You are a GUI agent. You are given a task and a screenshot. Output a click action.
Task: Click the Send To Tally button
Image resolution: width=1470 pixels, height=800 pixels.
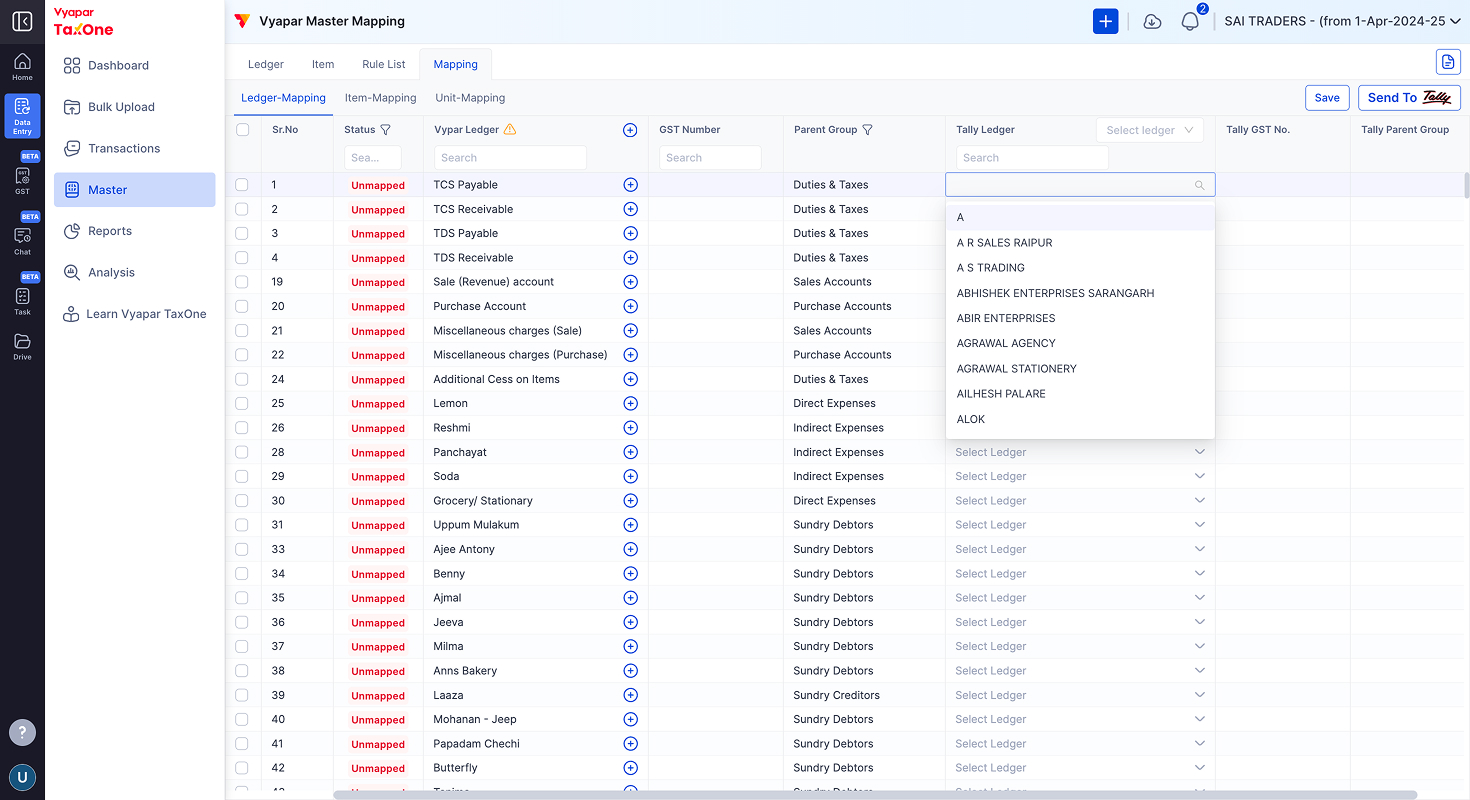point(1409,98)
